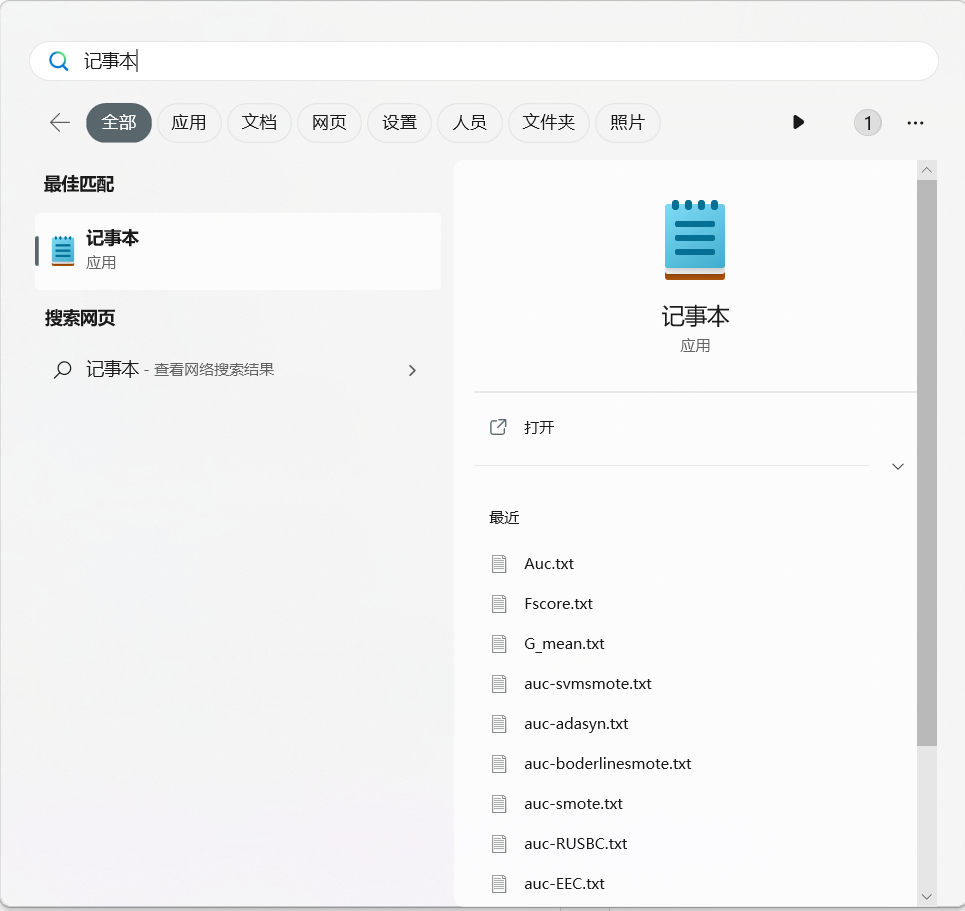Click the file icon next to auc-EEC.txt

point(499,884)
